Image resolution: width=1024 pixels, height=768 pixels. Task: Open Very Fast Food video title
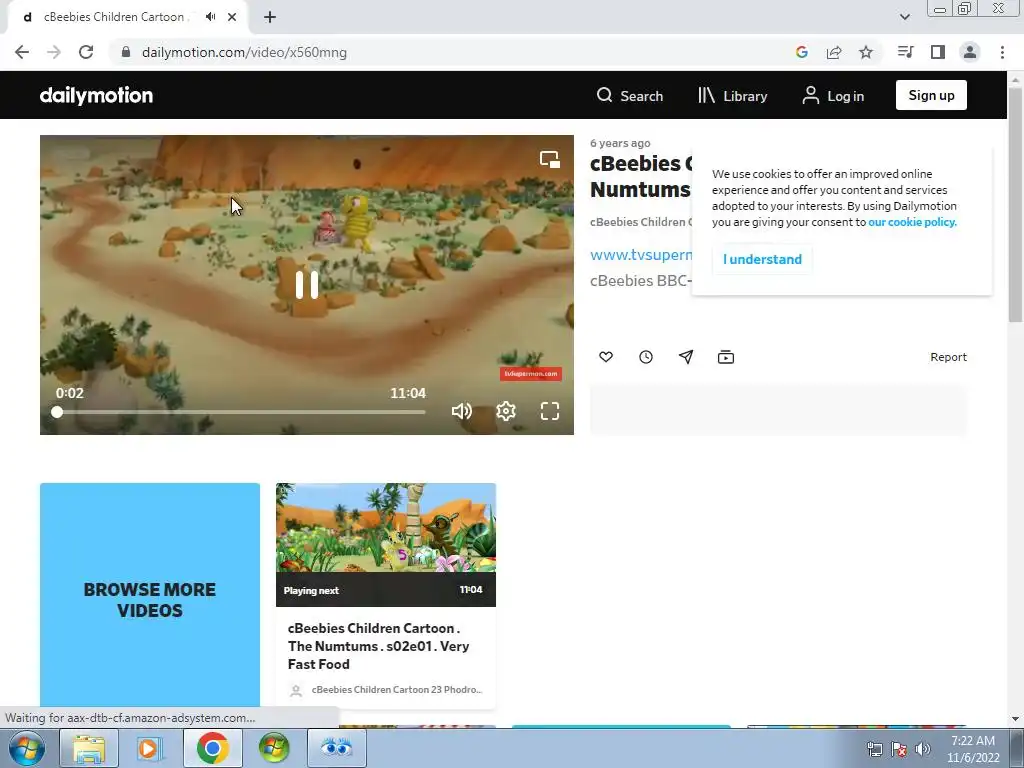tap(378, 646)
